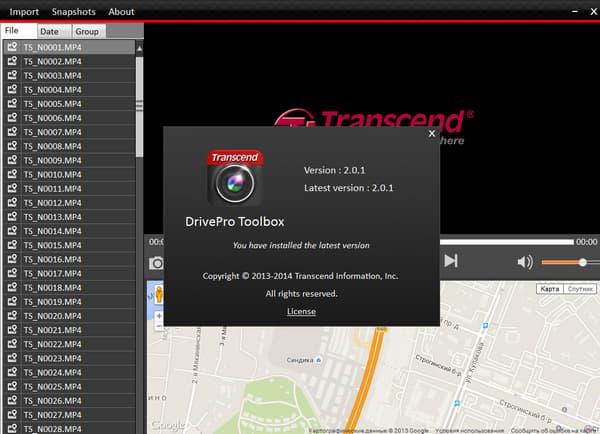Click the video icon beside TS_N0012.MP4
Viewport: 600px width, 434px height.
point(12,202)
